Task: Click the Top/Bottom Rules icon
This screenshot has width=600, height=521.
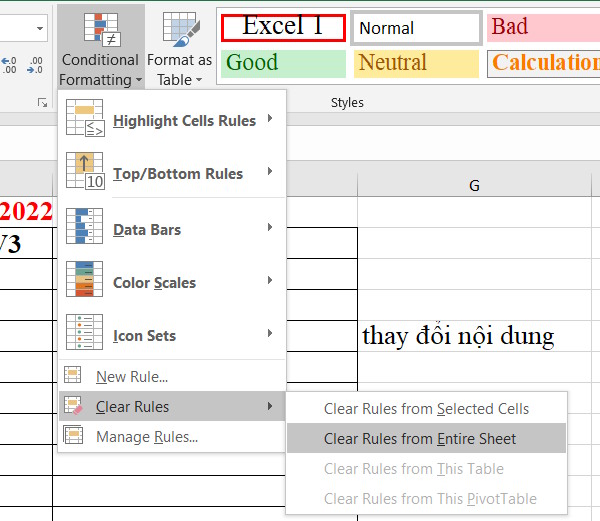Action: pos(85,171)
